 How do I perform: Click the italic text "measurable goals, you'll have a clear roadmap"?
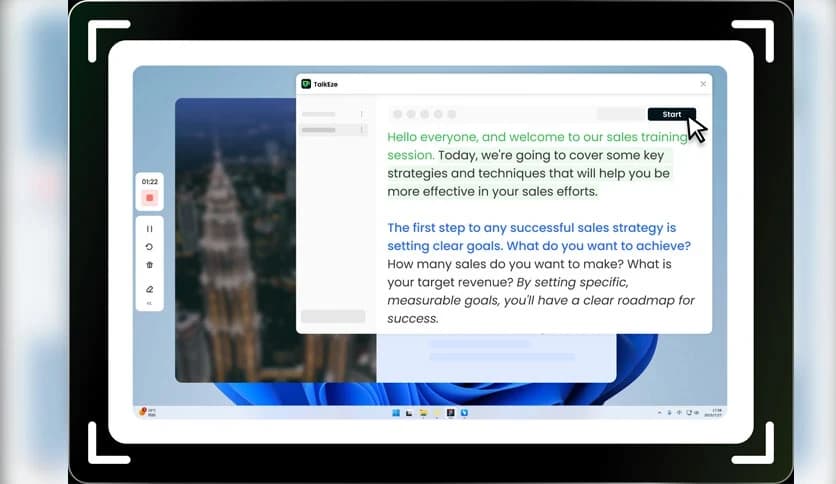(x=530, y=300)
